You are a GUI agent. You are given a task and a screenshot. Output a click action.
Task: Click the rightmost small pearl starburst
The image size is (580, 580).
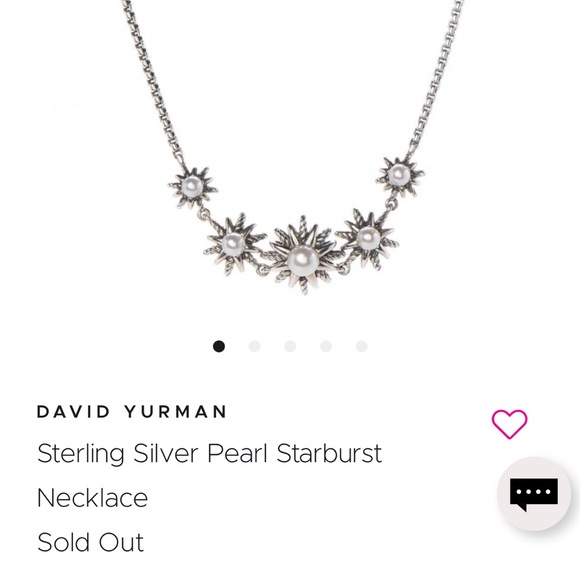point(399,176)
